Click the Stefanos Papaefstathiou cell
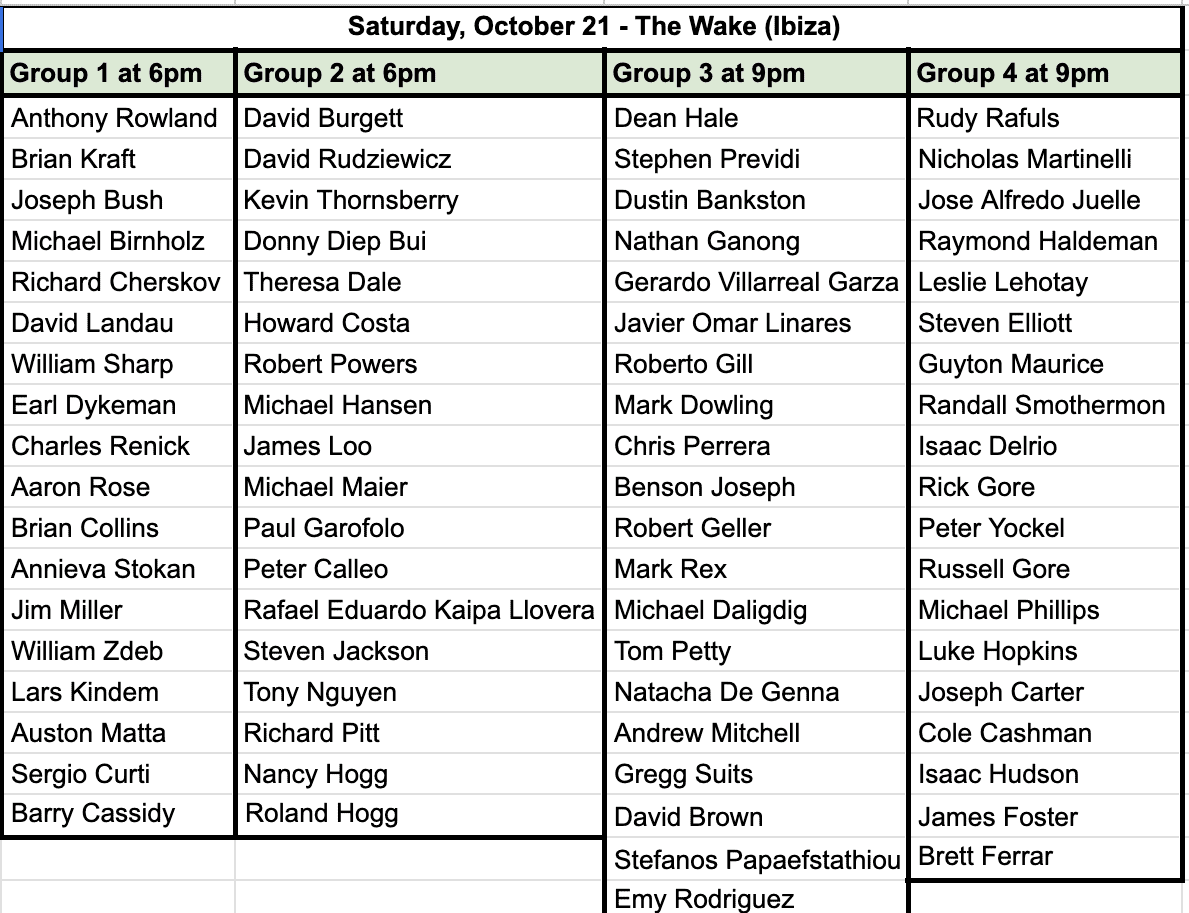Viewport: 1189px width, 913px height. 757,860
